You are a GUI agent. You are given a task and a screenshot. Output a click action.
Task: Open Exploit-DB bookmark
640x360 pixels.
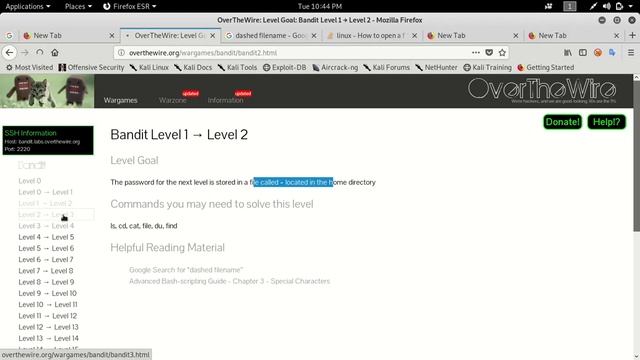284,67
